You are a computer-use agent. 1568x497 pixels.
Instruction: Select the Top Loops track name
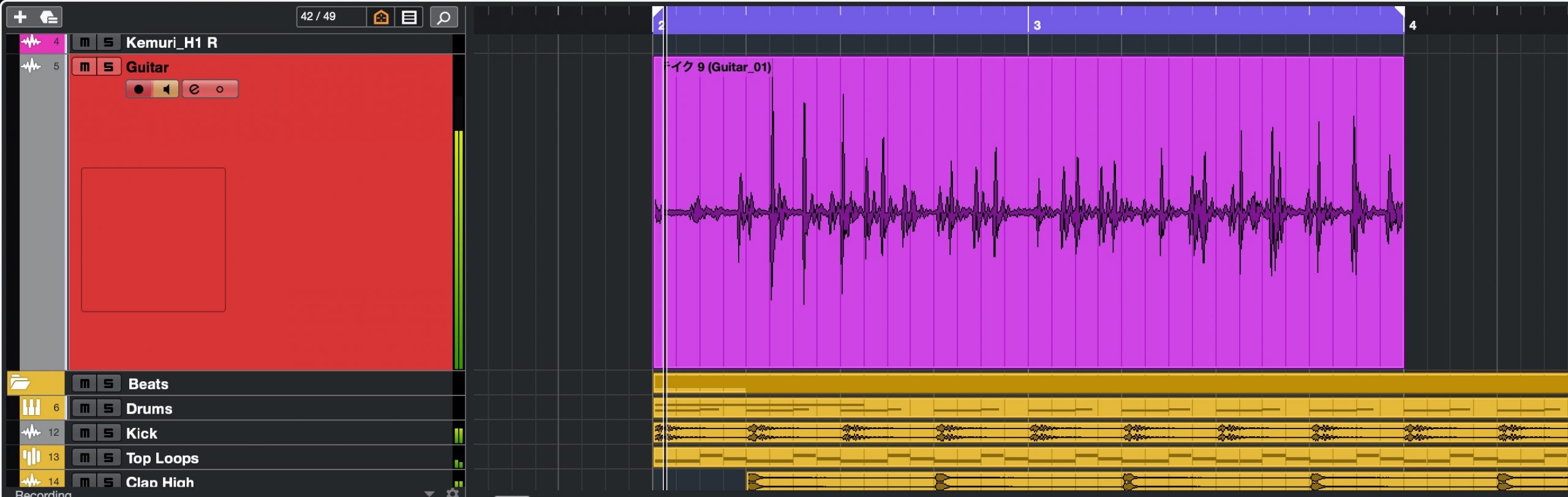(162, 458)
